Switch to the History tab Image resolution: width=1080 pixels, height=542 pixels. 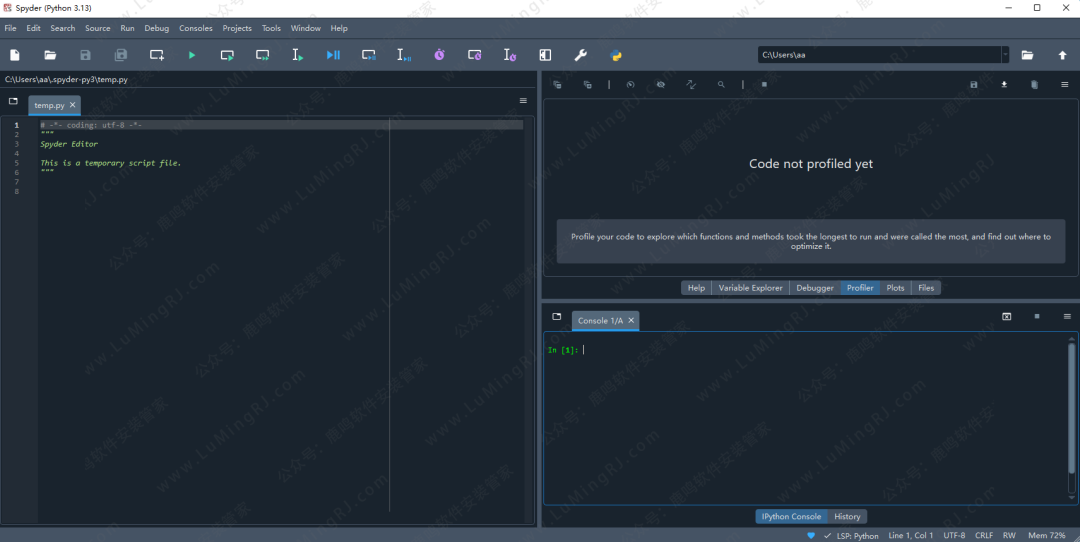point(847,517)
